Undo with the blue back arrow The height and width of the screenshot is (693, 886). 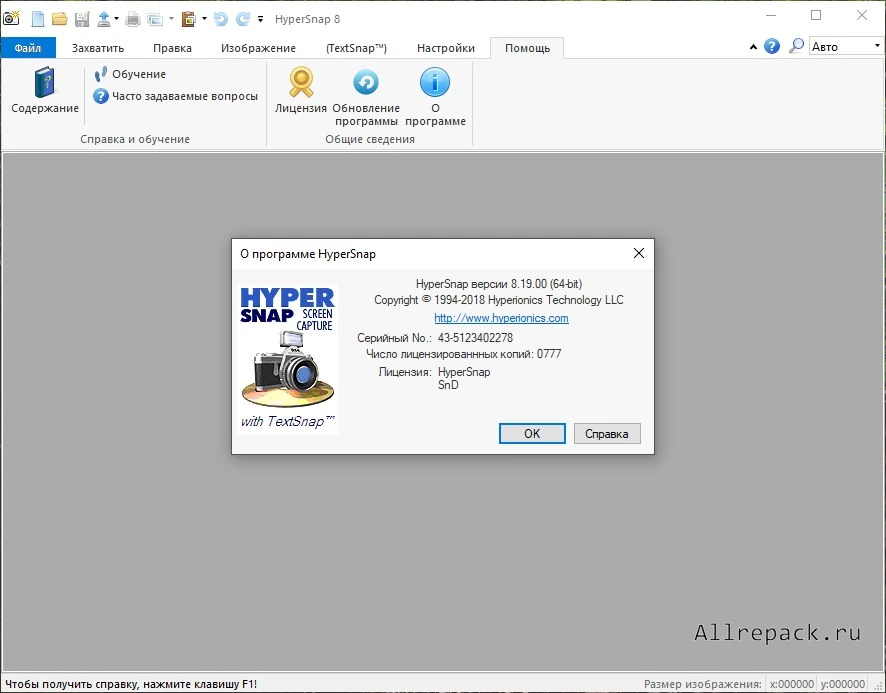pyautogui.click(x=221, y=19)
